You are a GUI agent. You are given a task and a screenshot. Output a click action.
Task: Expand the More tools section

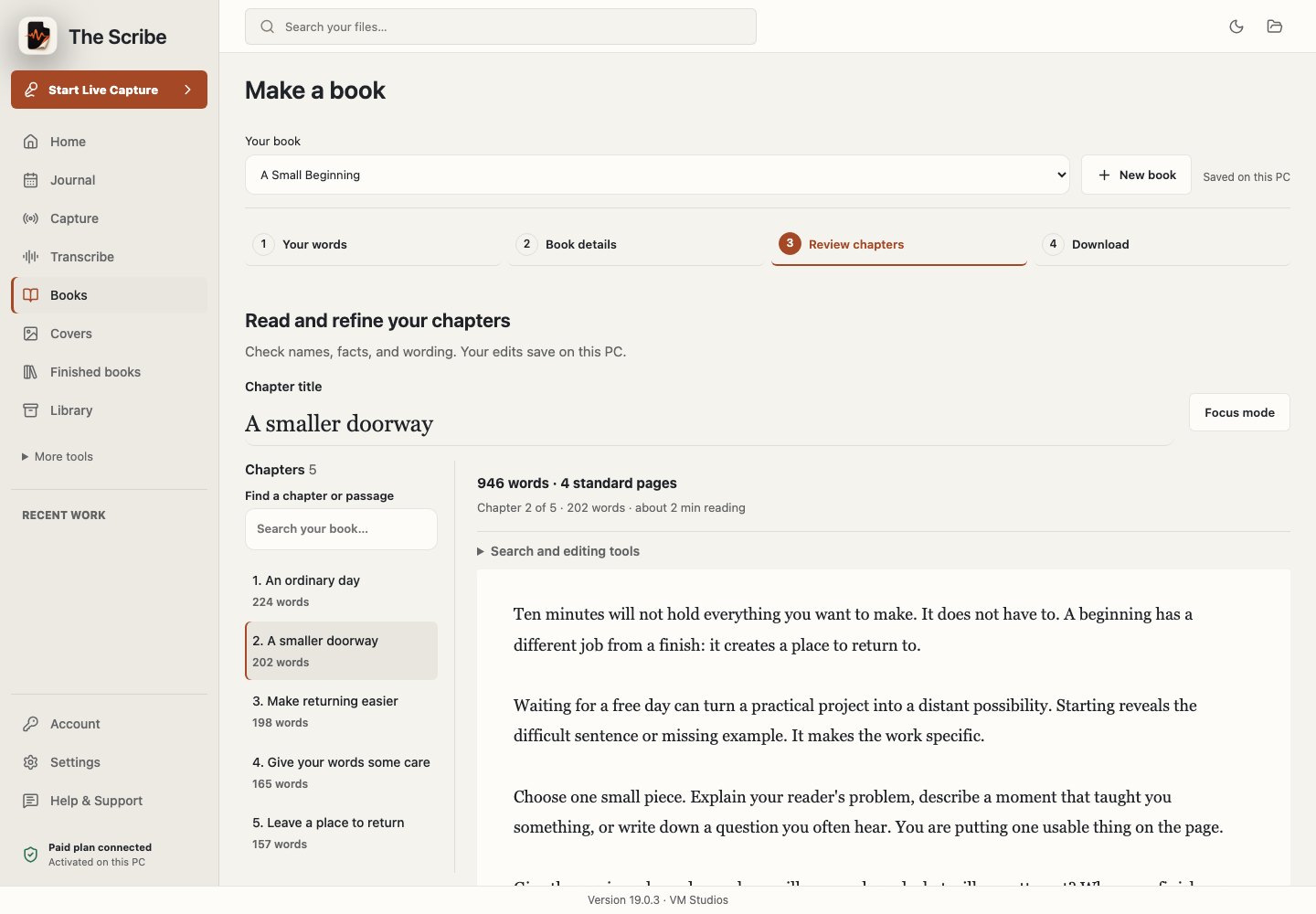coord(58,457)
